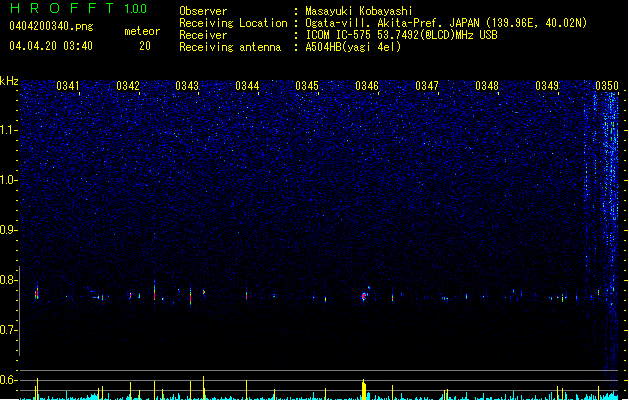Click the date stamp 04.04.20 03:40
The image size is (629, 400).
pyautogui.click(x=51, y=46)
